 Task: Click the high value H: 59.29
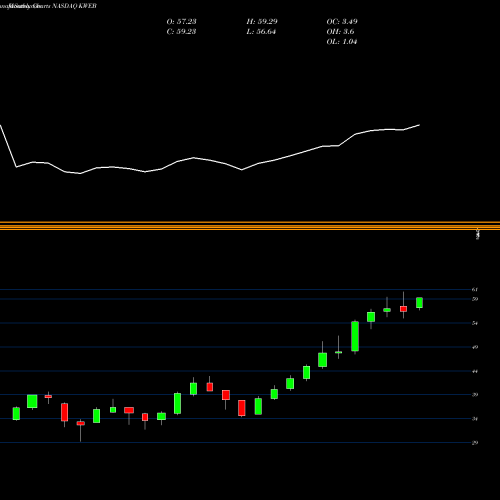tap(262, 22)
